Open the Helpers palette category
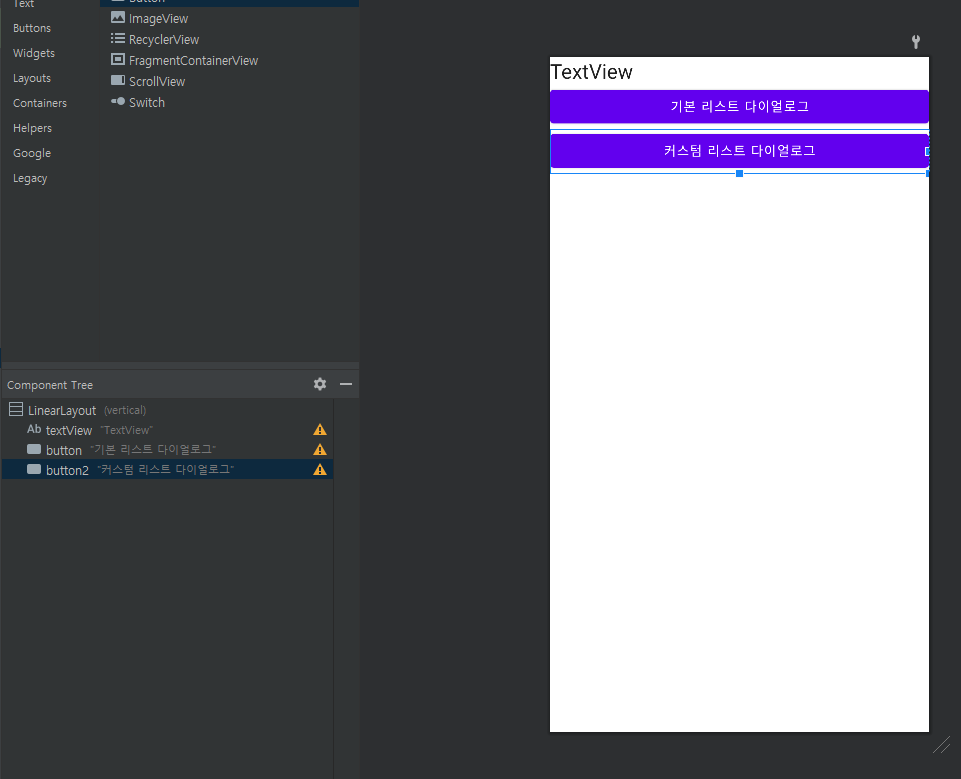The width and height of the screenshot is (961, 779). click(x=32, y=128)
